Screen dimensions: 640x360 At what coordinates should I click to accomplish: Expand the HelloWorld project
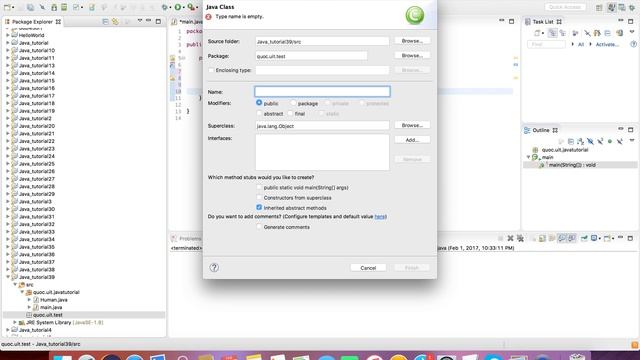coord(8,35)
